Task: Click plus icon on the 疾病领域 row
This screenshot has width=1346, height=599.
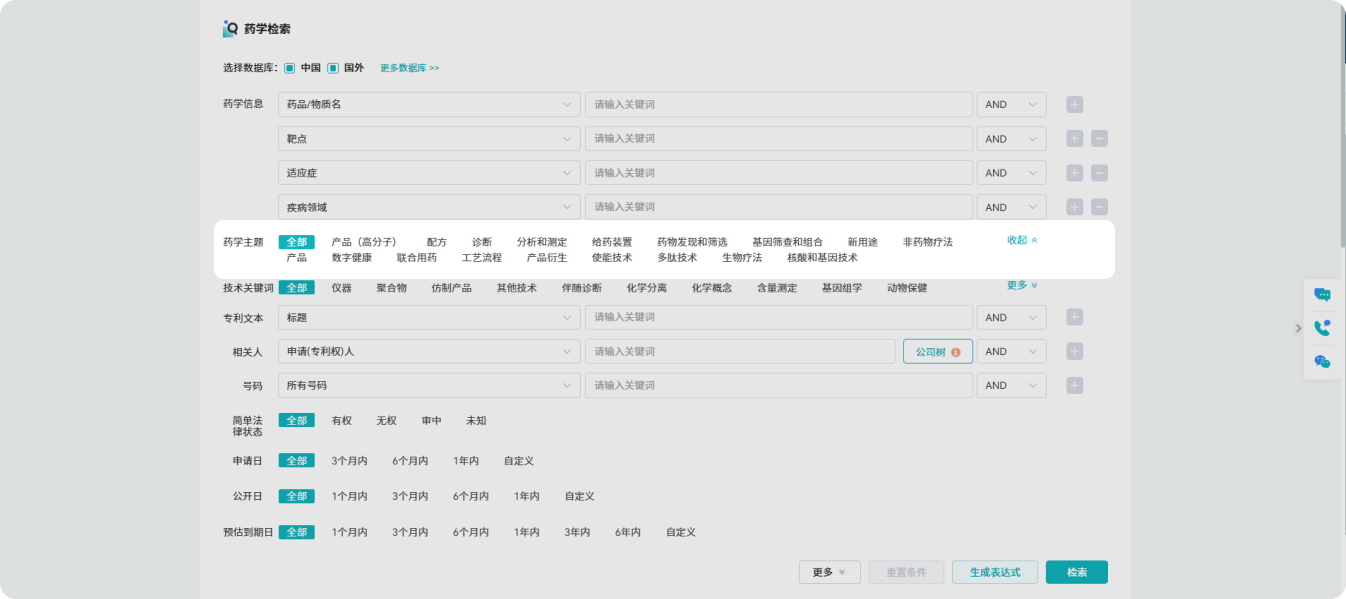Action: (x=1075, y=207)
